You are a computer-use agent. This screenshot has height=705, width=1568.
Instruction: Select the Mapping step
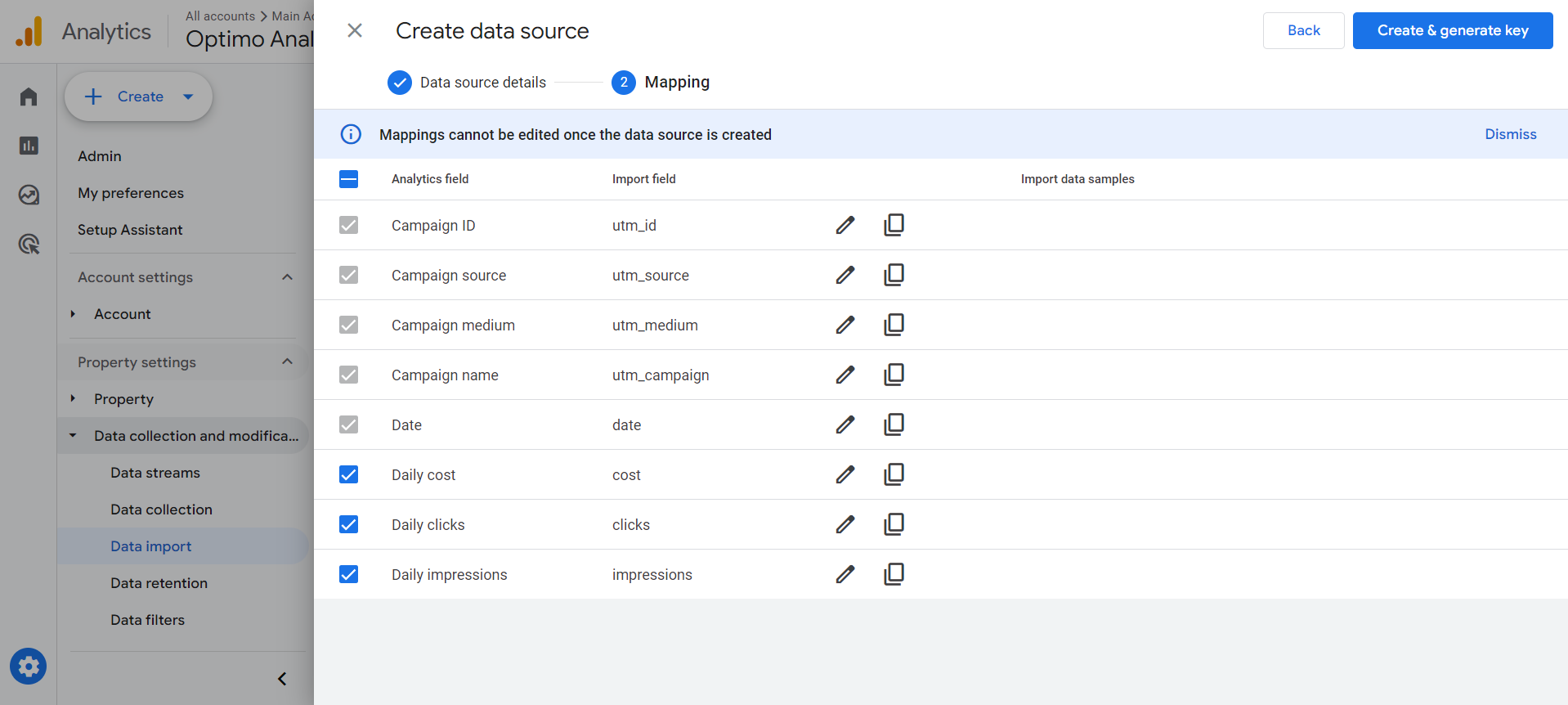(x=661, y=83)
